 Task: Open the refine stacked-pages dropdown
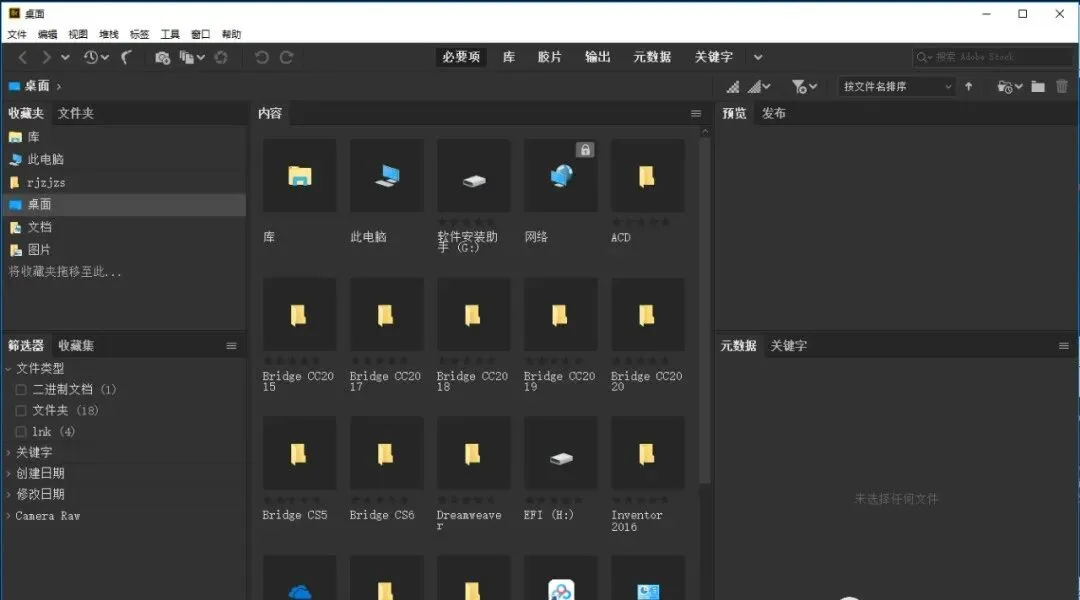click(x=192, y=58)
